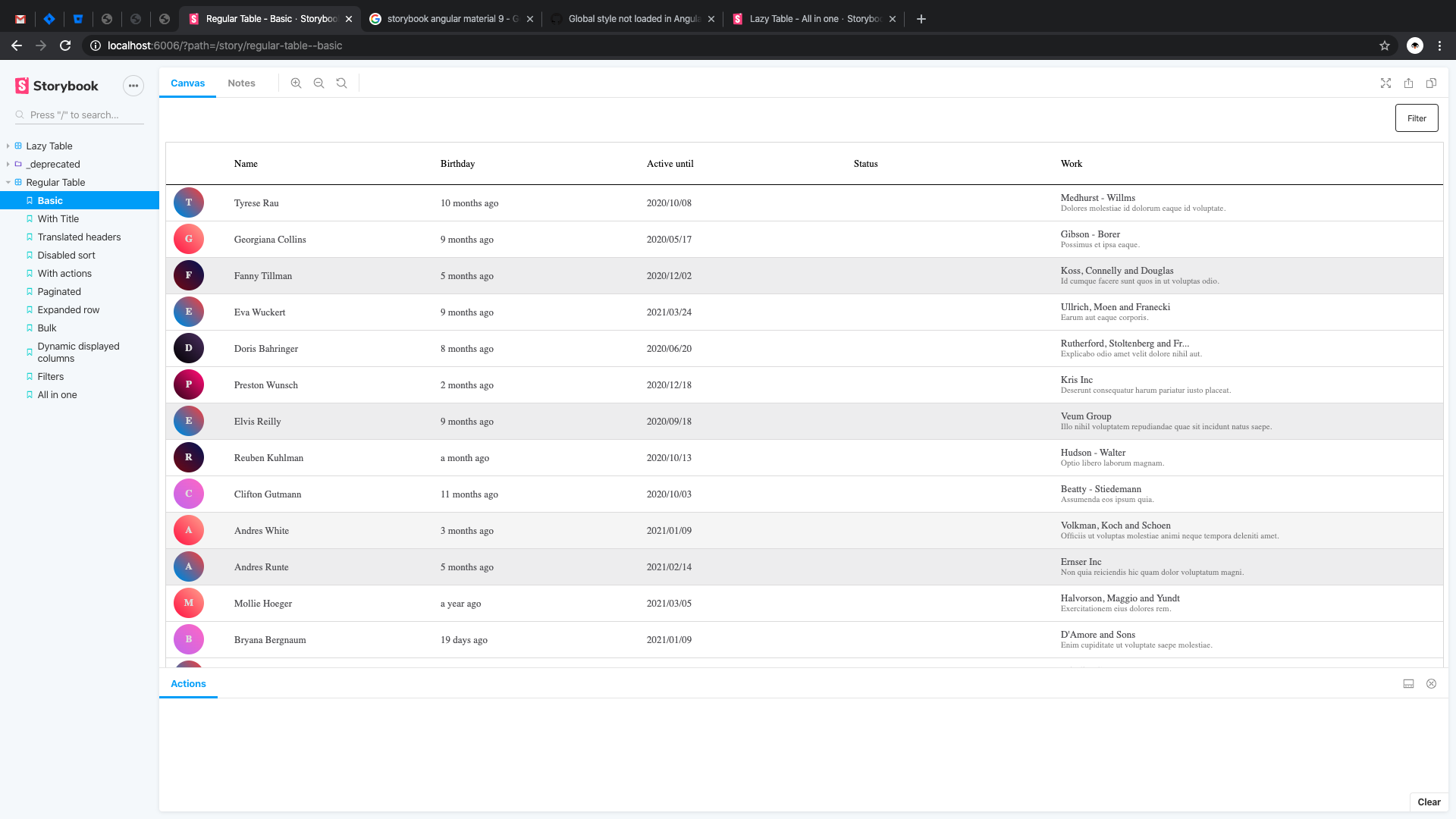Bookmark the page using the star icon
Viewport: 1456px width, 819px height.
[x=1385, y=45]
